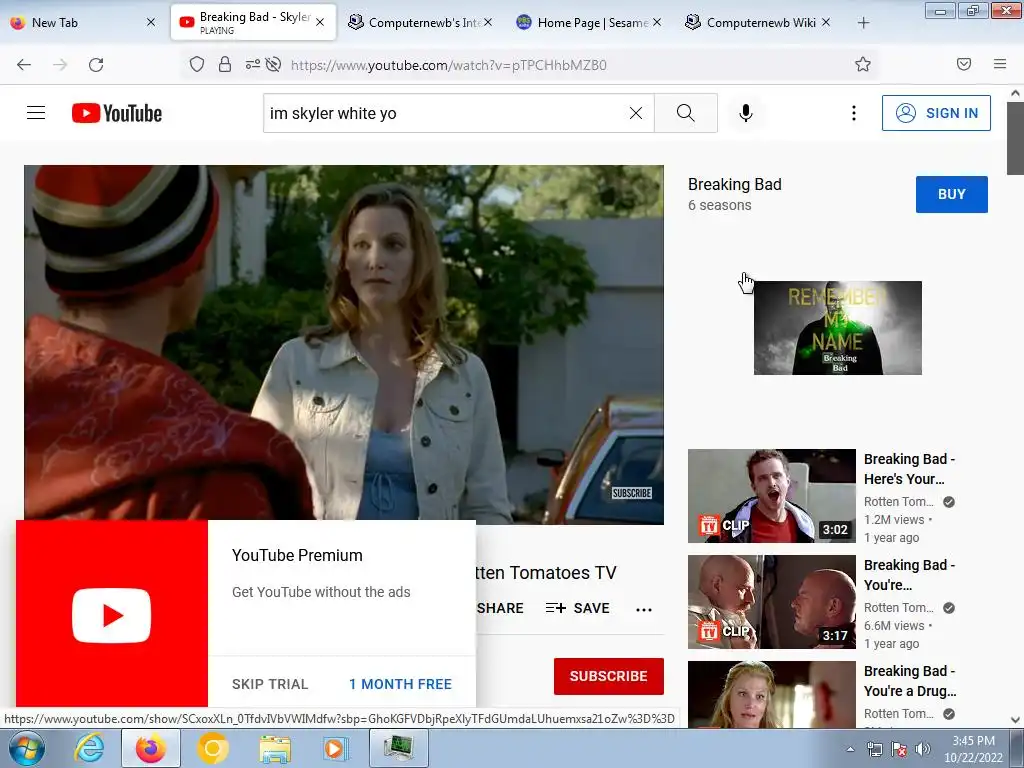Click the SIGN IN button
Viewport: 1024px width, 768px height.
coord(936,113)
